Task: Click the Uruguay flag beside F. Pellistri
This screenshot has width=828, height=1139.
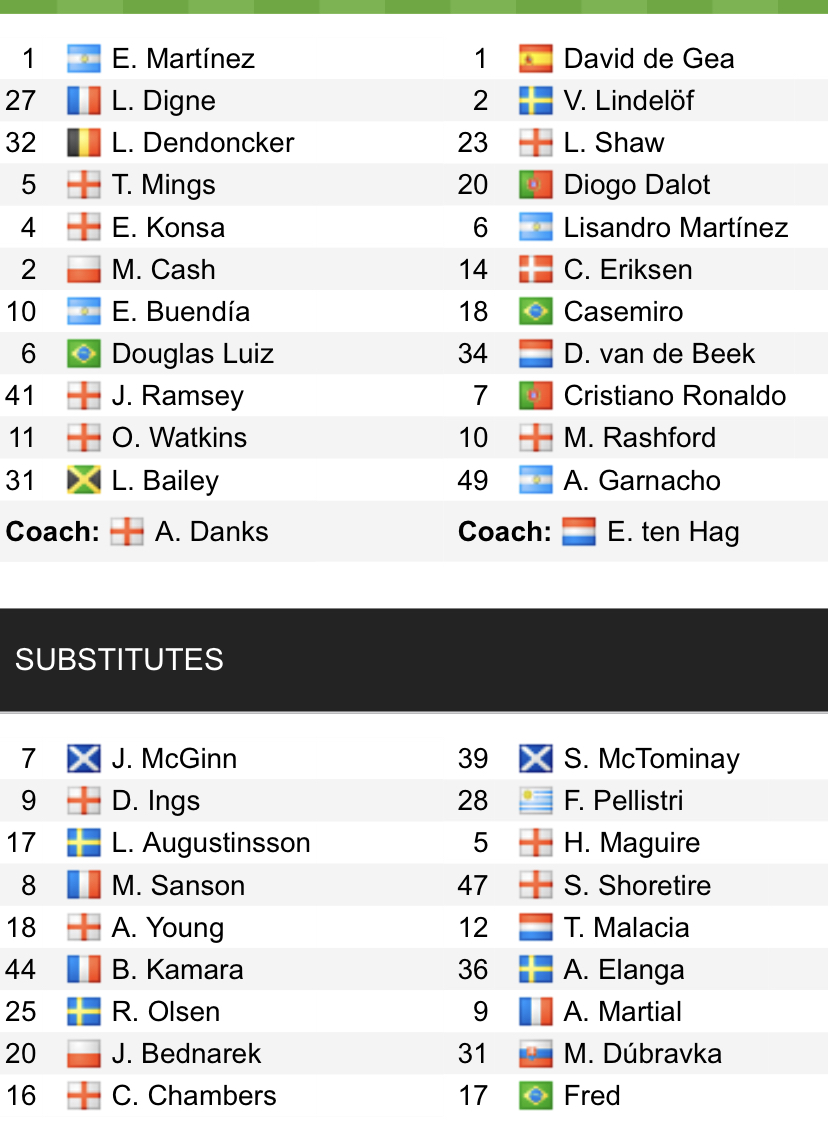Action: pos(536,801)
